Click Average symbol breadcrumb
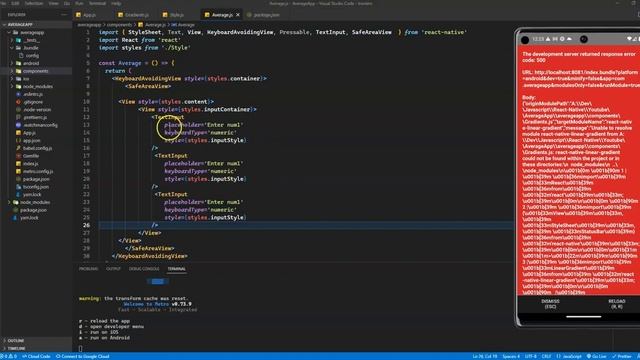Screen dimensions: 640x360 pyautogui.click(x=183, y=25)
